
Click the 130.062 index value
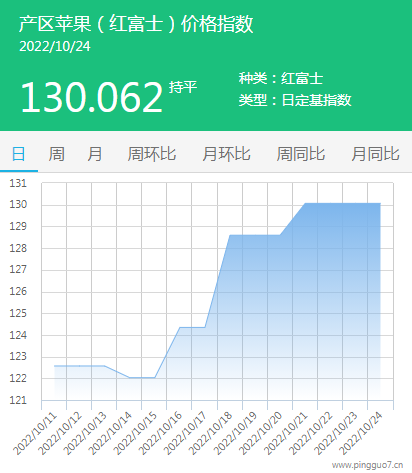92,97
